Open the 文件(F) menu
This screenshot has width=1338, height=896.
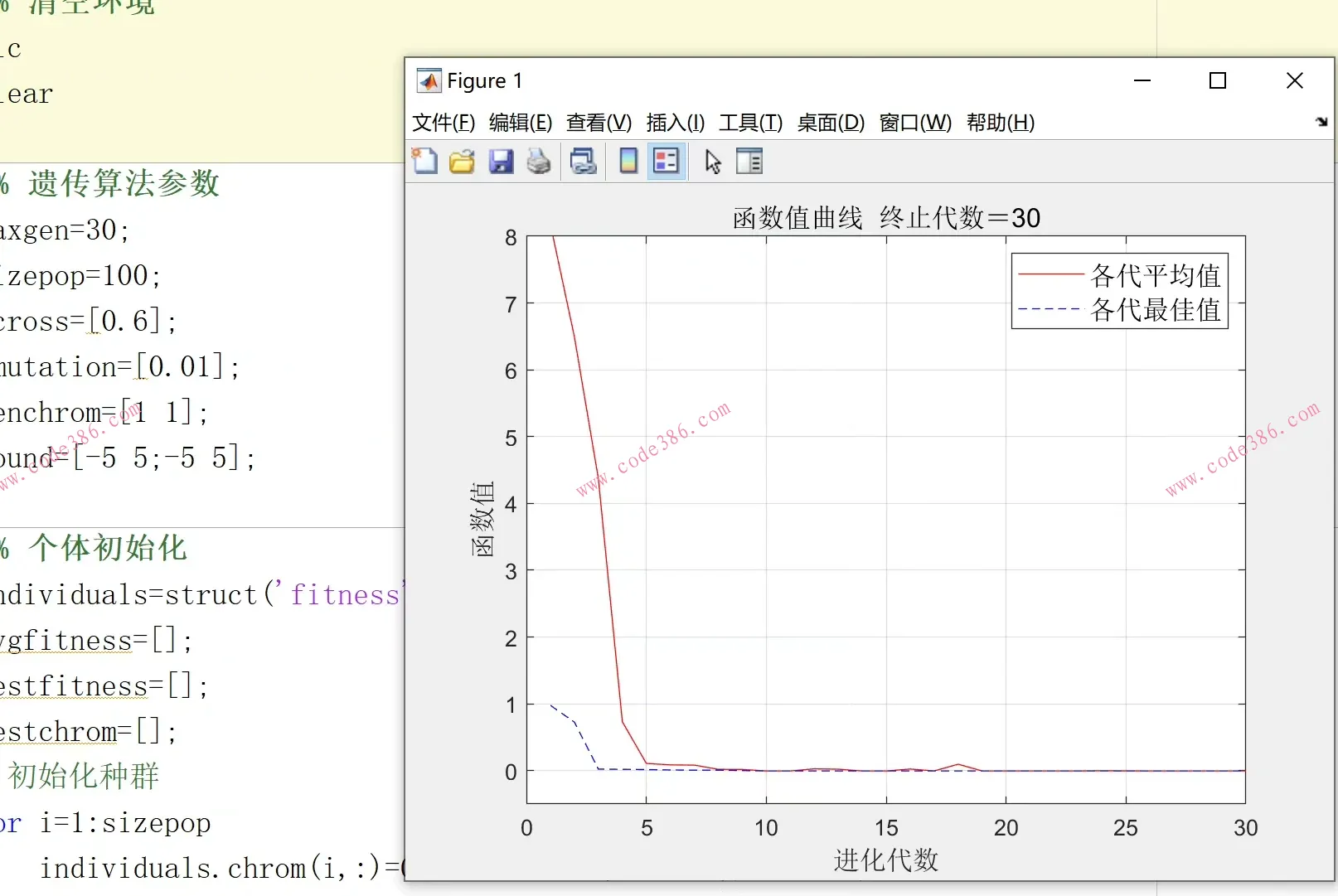click(x=444, y=123)
